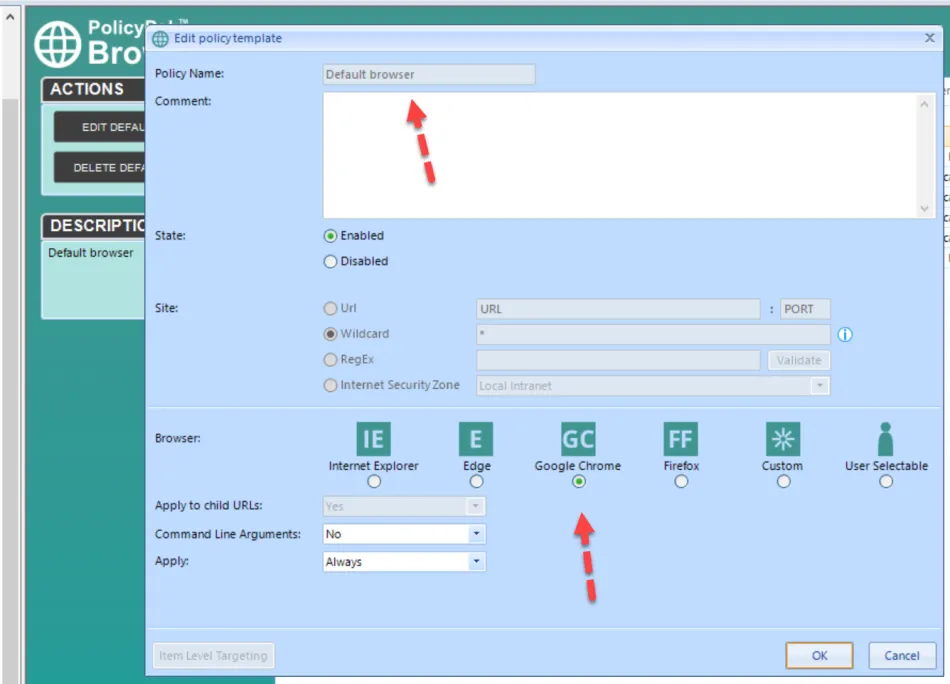Viewport: 950px width, 684px height.
Task: Click the Edge browser E icon
Action: pos(476,439)
